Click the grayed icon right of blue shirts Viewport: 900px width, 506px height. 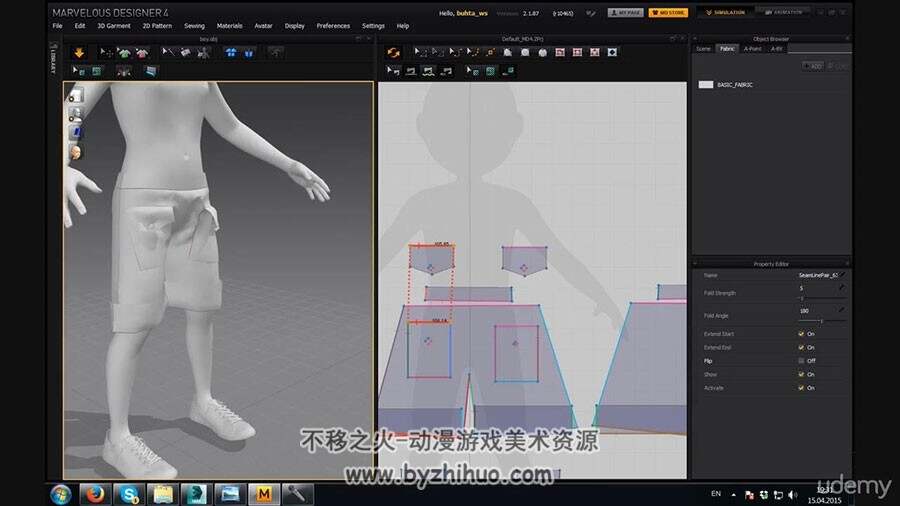tap(276, 53)
